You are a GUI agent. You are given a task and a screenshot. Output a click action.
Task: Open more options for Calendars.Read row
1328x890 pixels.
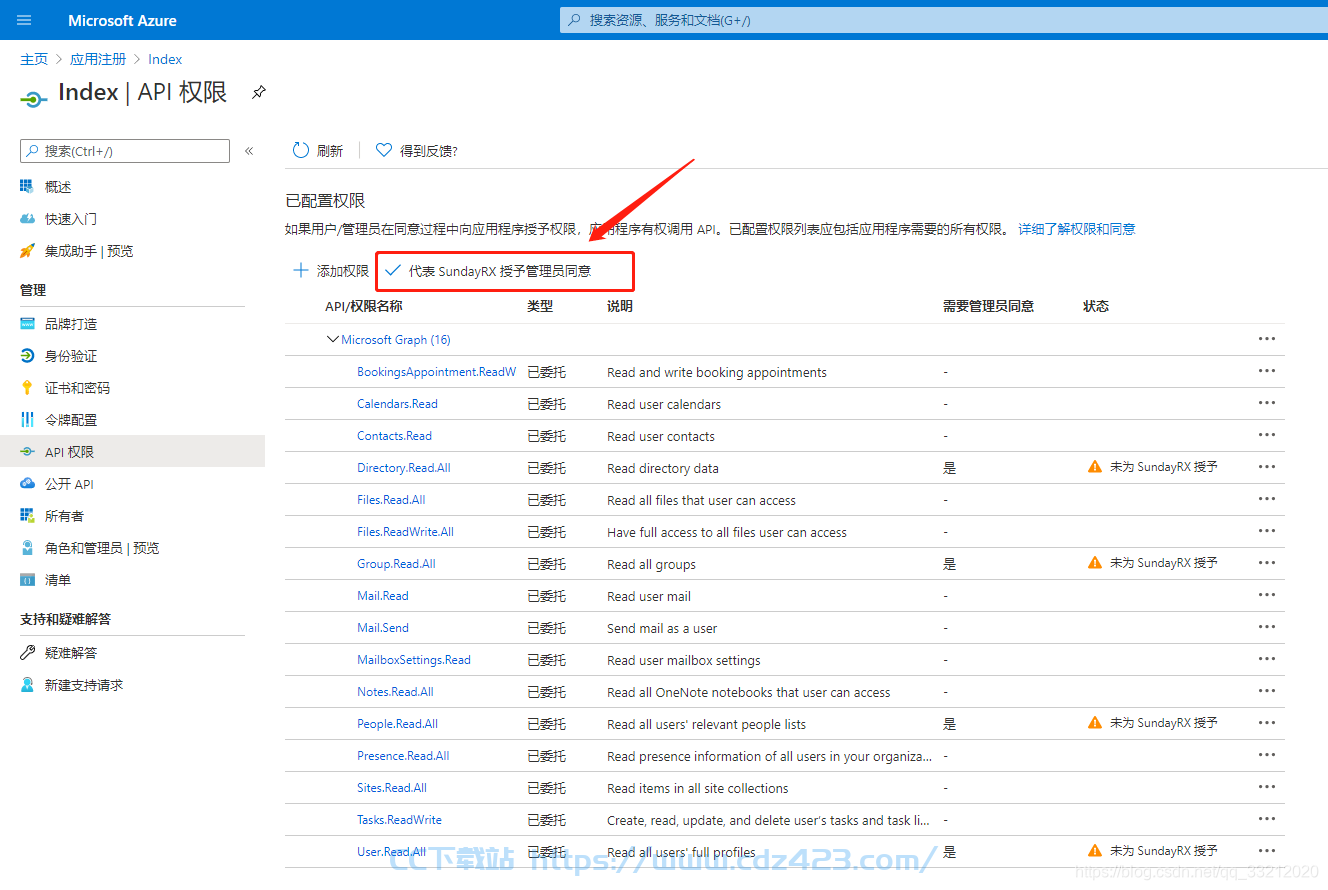[1267, 403]
